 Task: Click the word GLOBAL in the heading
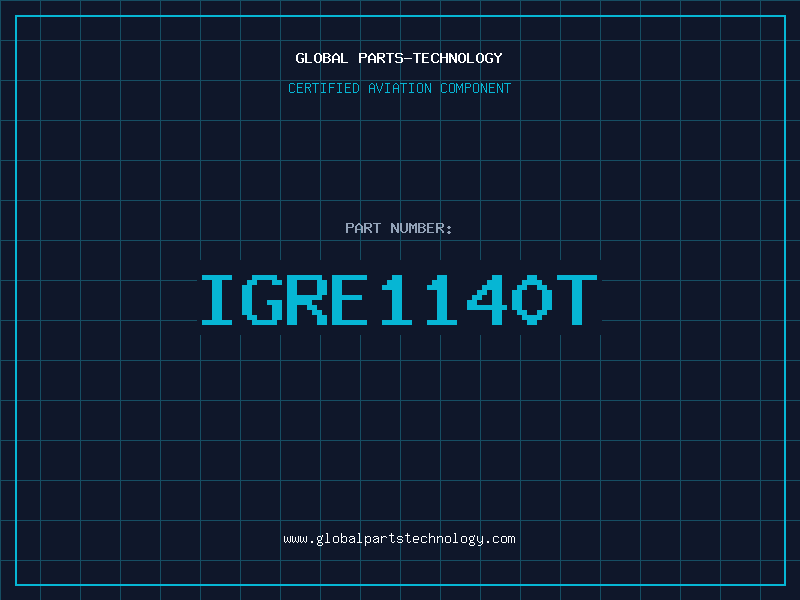click(321, 58)
